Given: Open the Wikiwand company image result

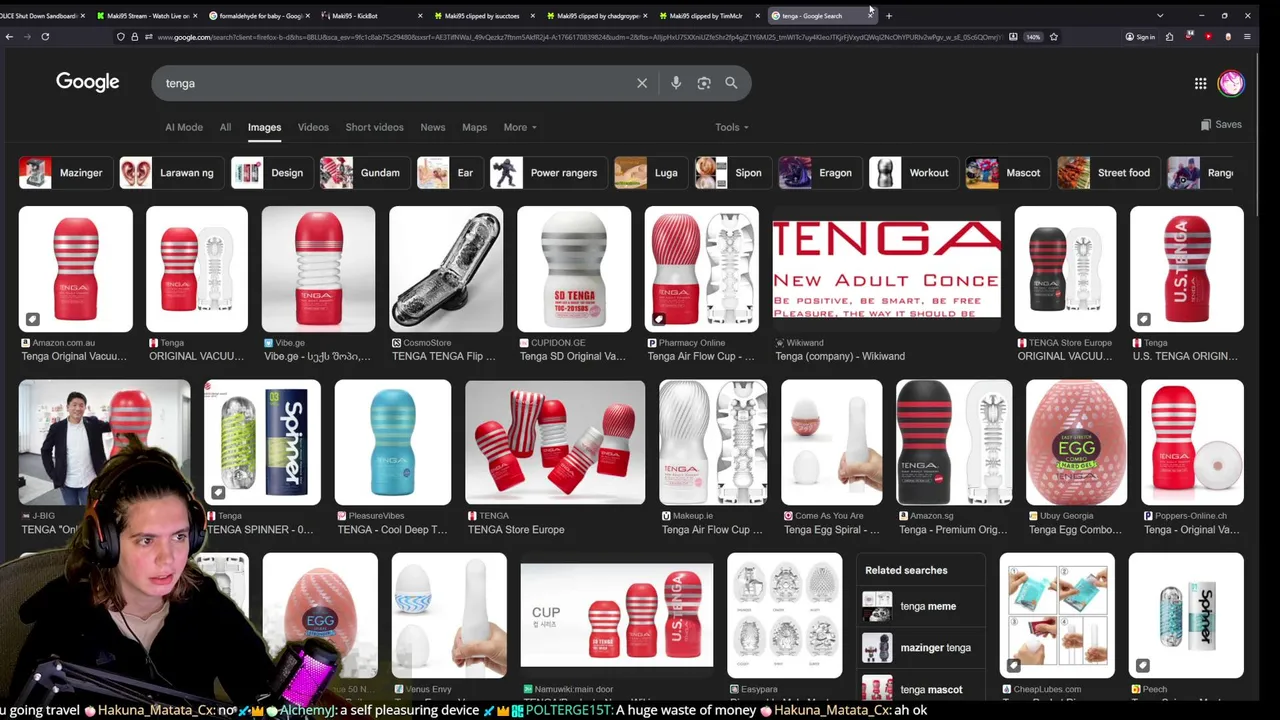Looking at the screenshot, I should pyautogui.click(x=886, y=269).
